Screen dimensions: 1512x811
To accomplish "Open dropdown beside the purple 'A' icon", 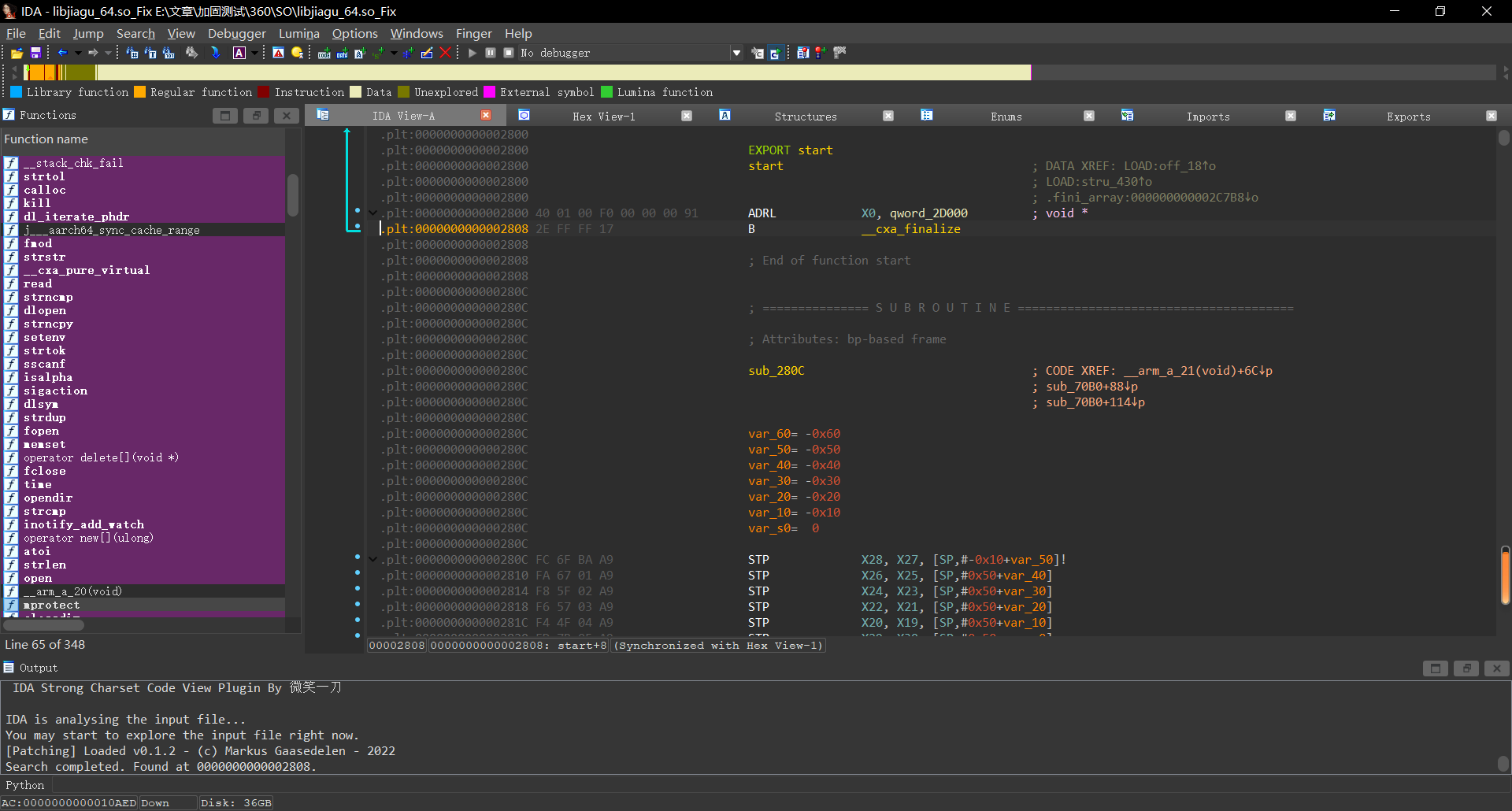I will click(254, 53).
